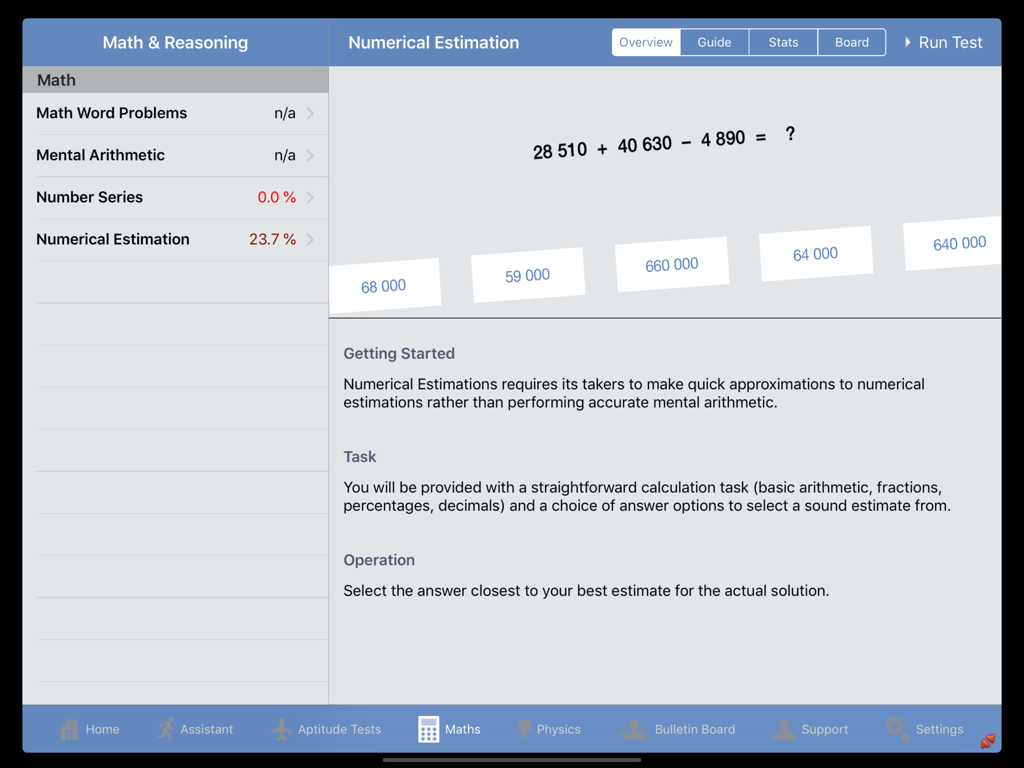Choose the 660 000 answer card
1024x768 pixels.
pyautogui.click(x=672, y=263)
